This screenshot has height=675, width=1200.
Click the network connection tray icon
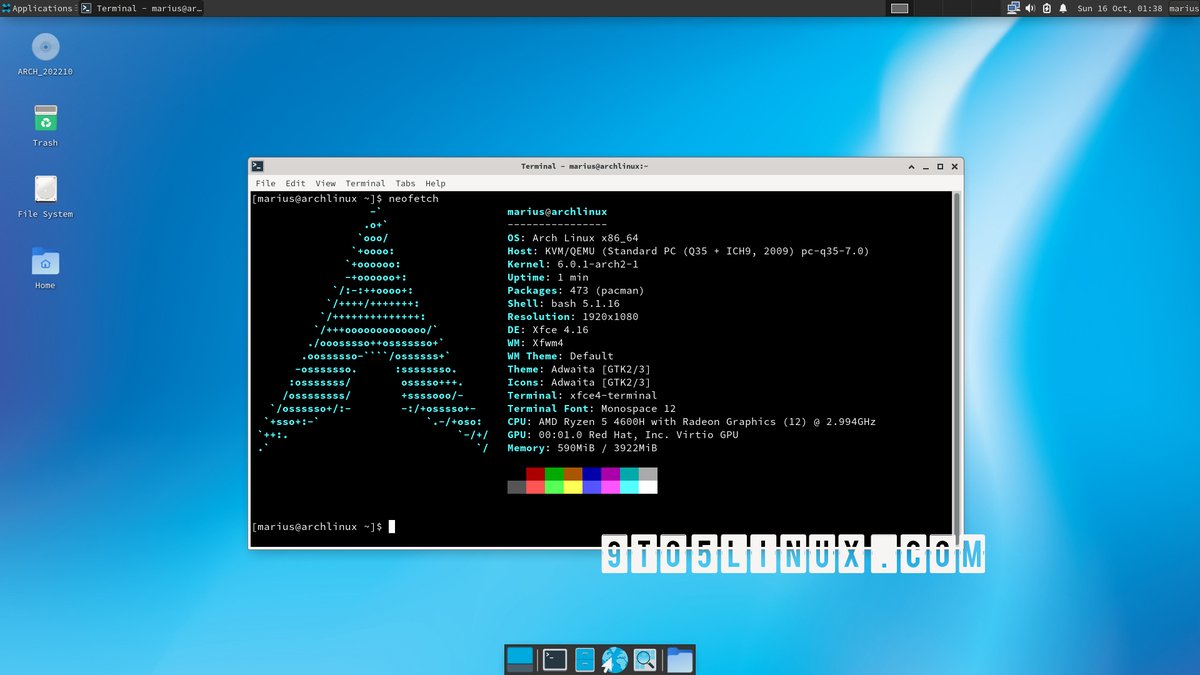(x=1013, y=8)
